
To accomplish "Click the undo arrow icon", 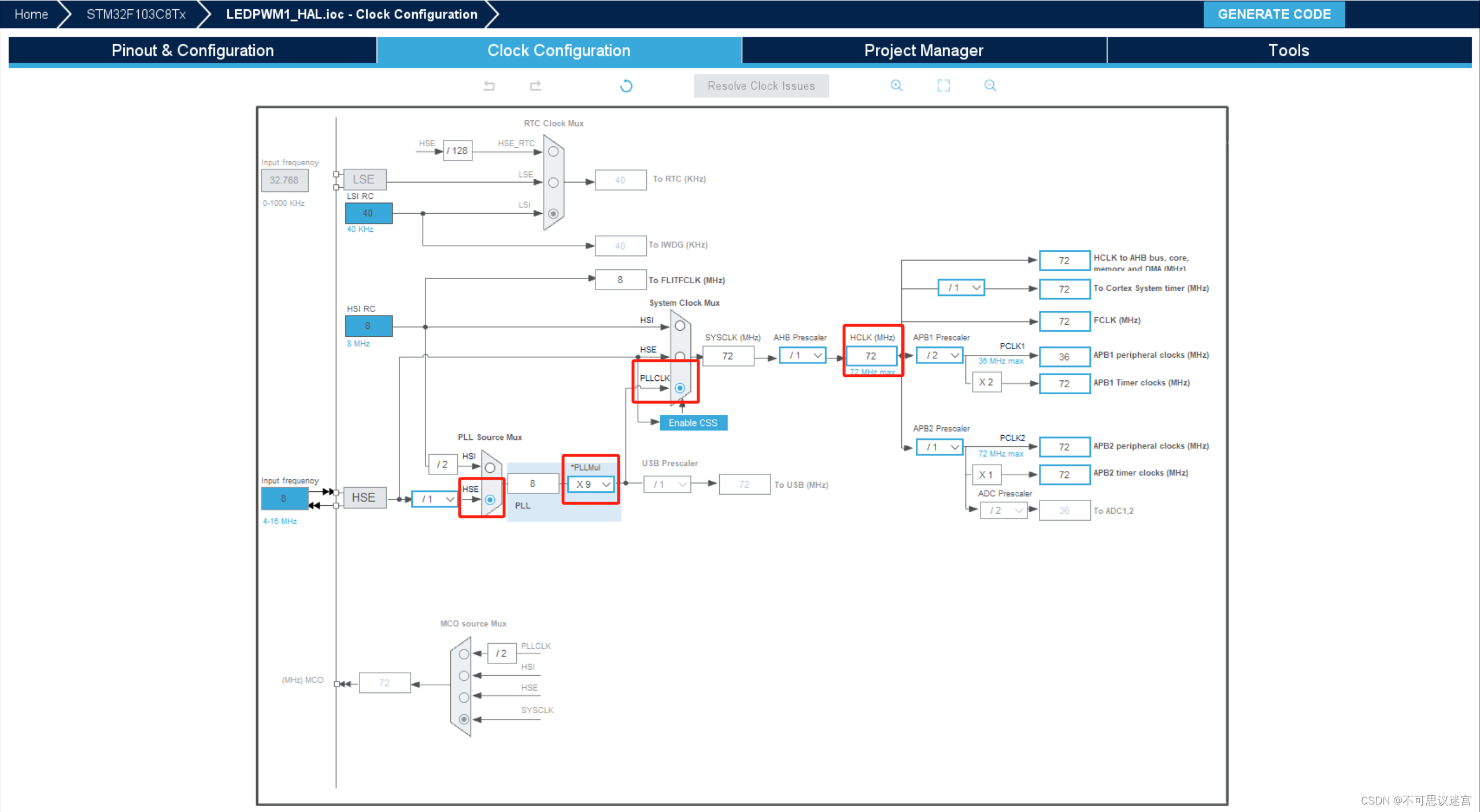I will 489,86.
